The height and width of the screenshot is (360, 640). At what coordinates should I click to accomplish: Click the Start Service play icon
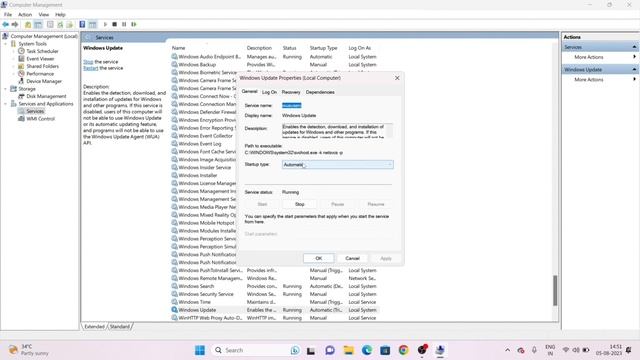[105, 24]
